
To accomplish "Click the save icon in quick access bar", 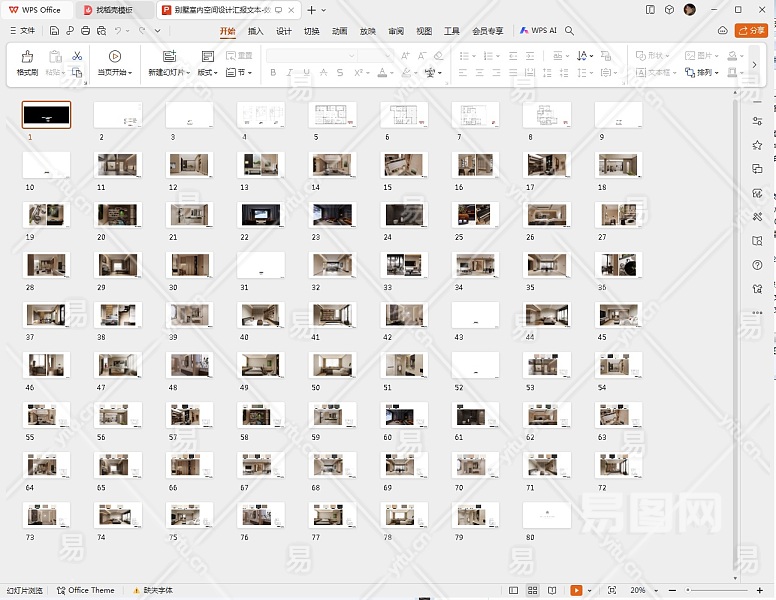I will point(54,31).
